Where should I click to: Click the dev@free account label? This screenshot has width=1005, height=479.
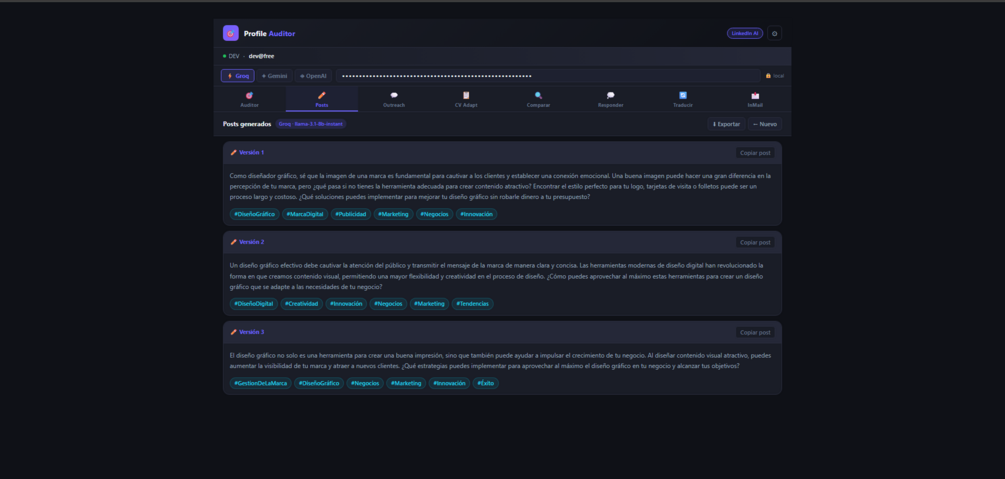point(262,56)
